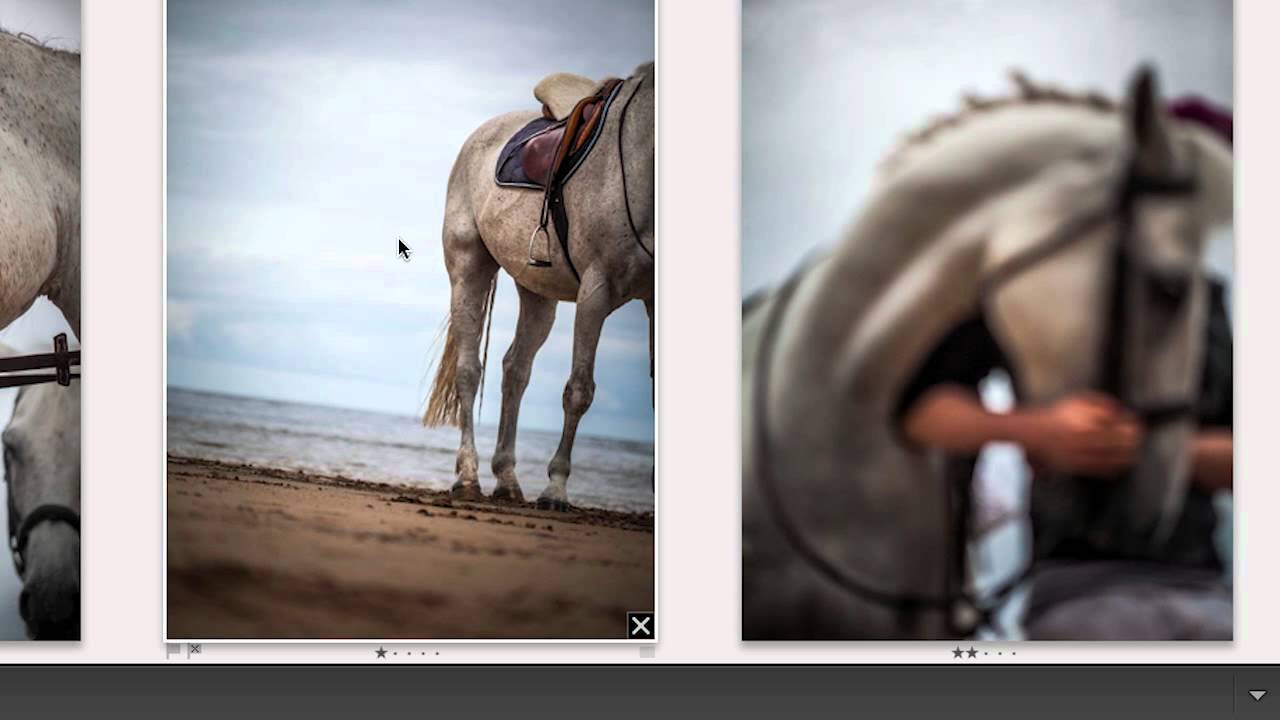
Task: Set one-star rating on beach horse photo
Action: [381, 653]
